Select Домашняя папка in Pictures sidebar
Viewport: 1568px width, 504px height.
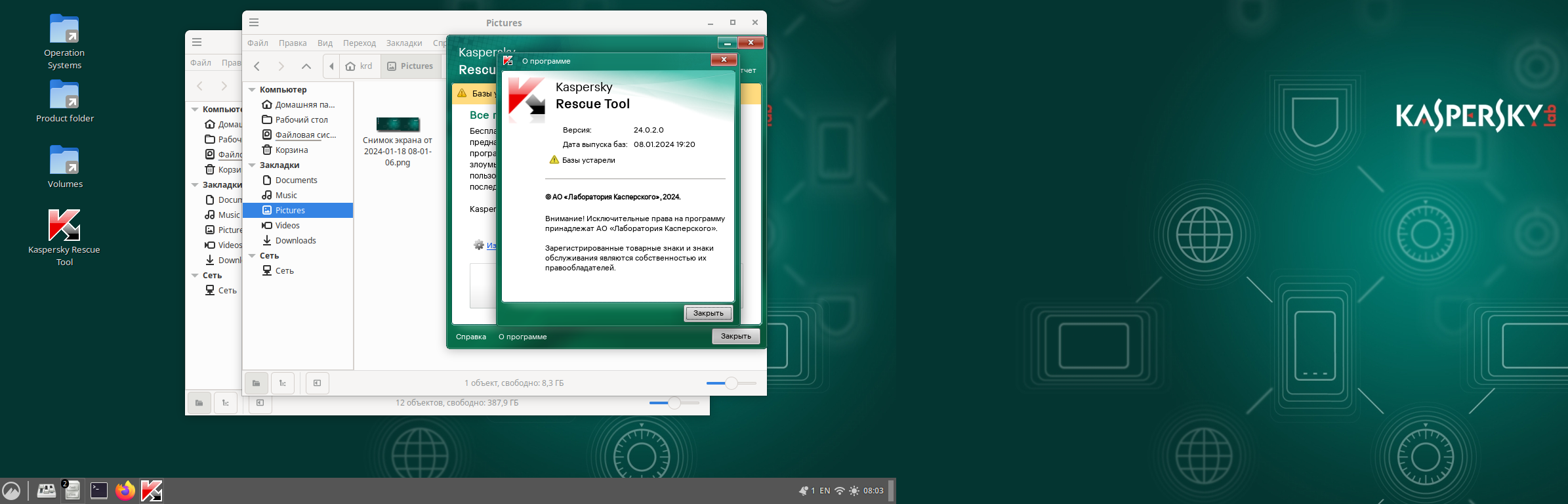[x=299, y=105]
